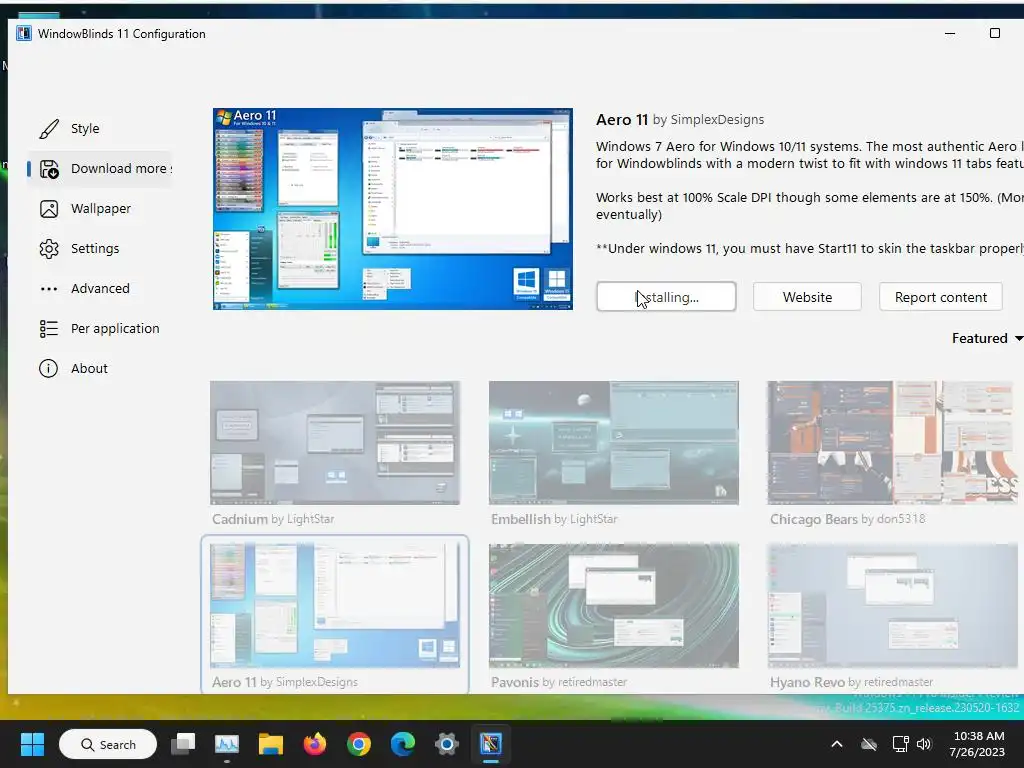Click the large Aero 11 preview image
Screen dimensions: 1024x768
click(392, 209)
